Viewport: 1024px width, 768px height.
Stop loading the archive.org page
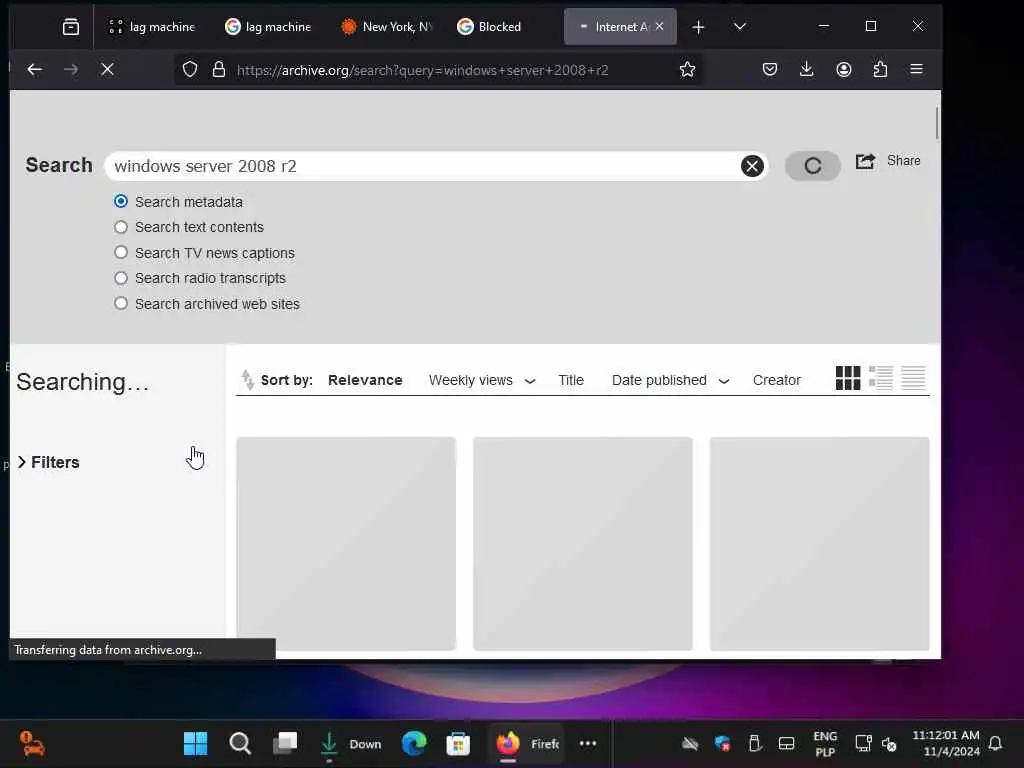pyautogui.click(x=108, y=69)
